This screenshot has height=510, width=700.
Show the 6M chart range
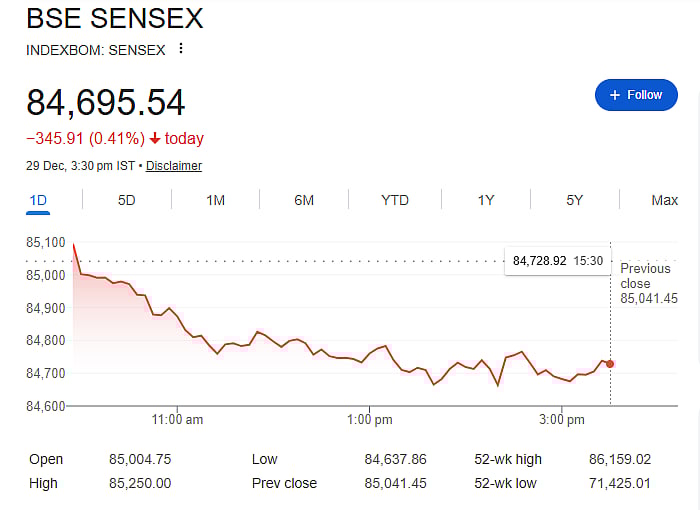(x=304, y=200)
